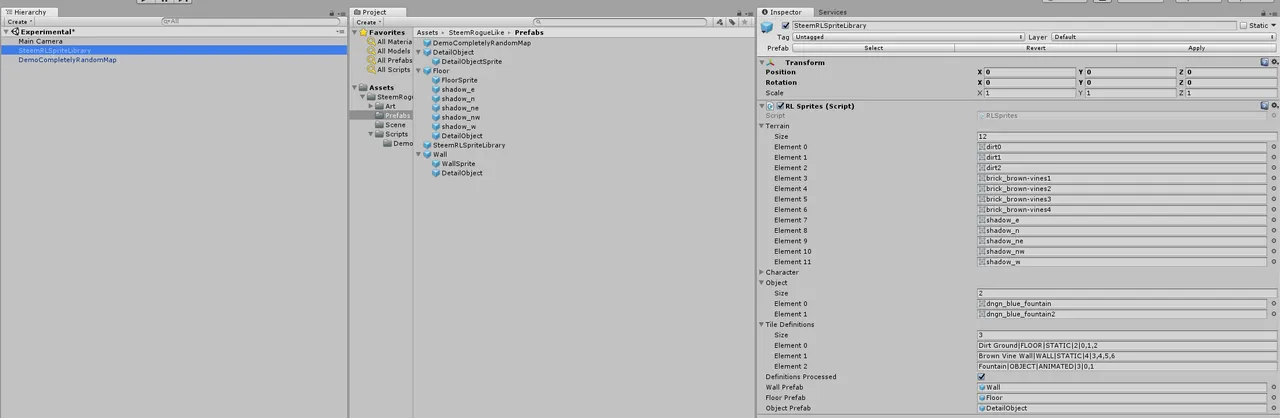Toggle the Definitions Processed checkbox
Screen dimensions: 1280x418
(982, 377)
